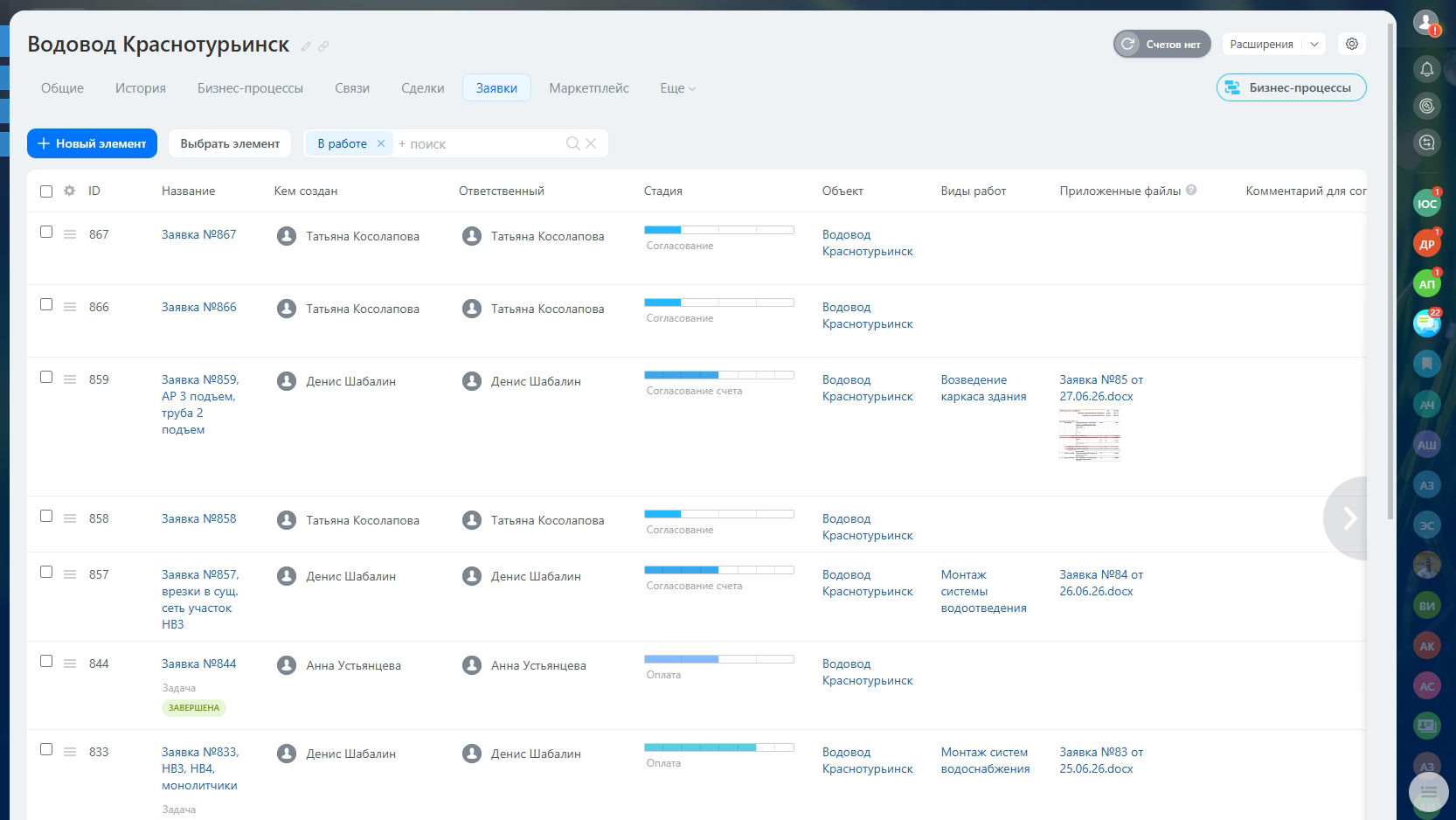Screen dimensions: 1456x820
Task: Click the grid settings gear in table header
Action: (69, 191)
